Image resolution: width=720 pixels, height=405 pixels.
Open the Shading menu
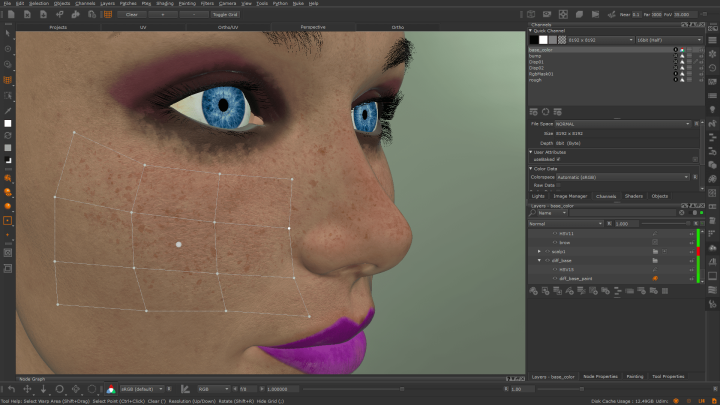[165, 4]
